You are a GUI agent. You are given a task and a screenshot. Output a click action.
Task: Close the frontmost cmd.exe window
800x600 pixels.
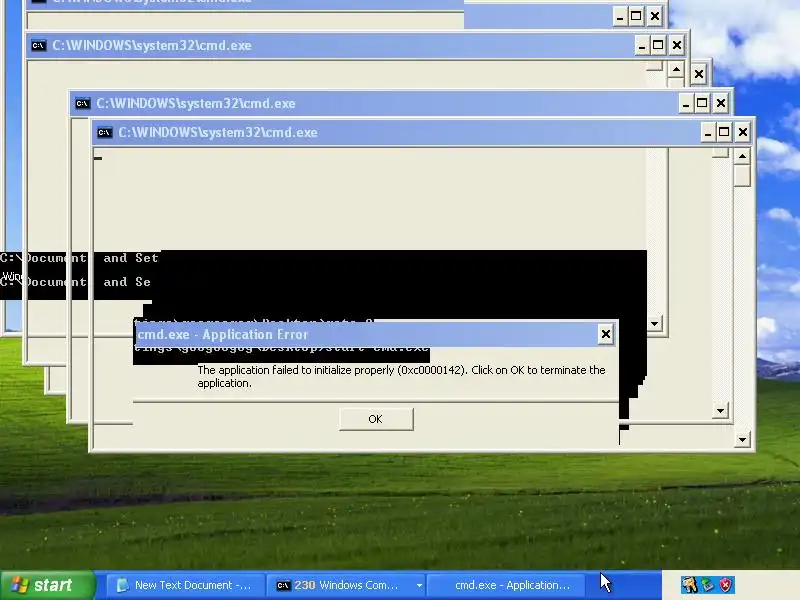tap(743, 133)
